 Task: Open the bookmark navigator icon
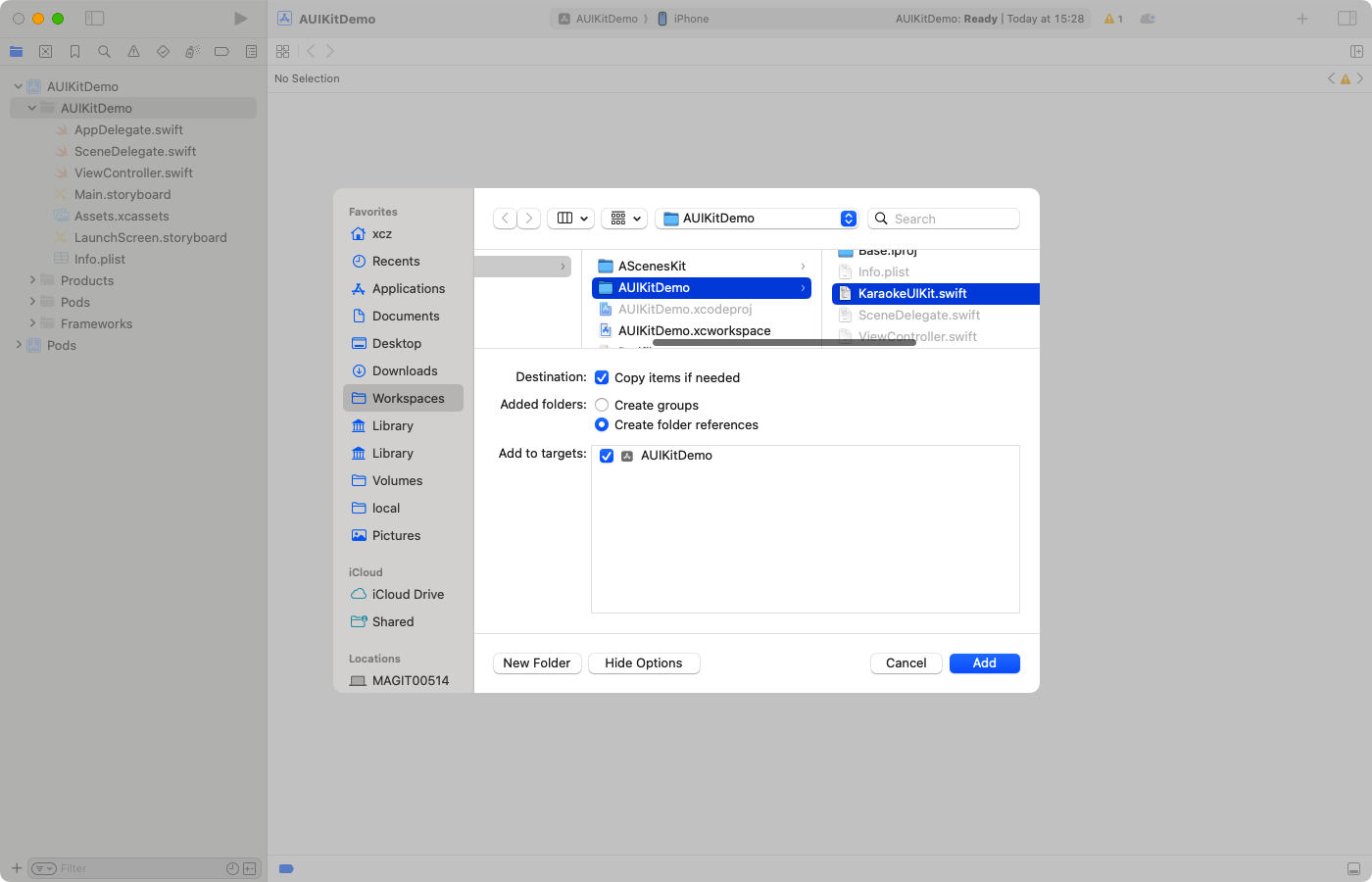coord(74,51)
